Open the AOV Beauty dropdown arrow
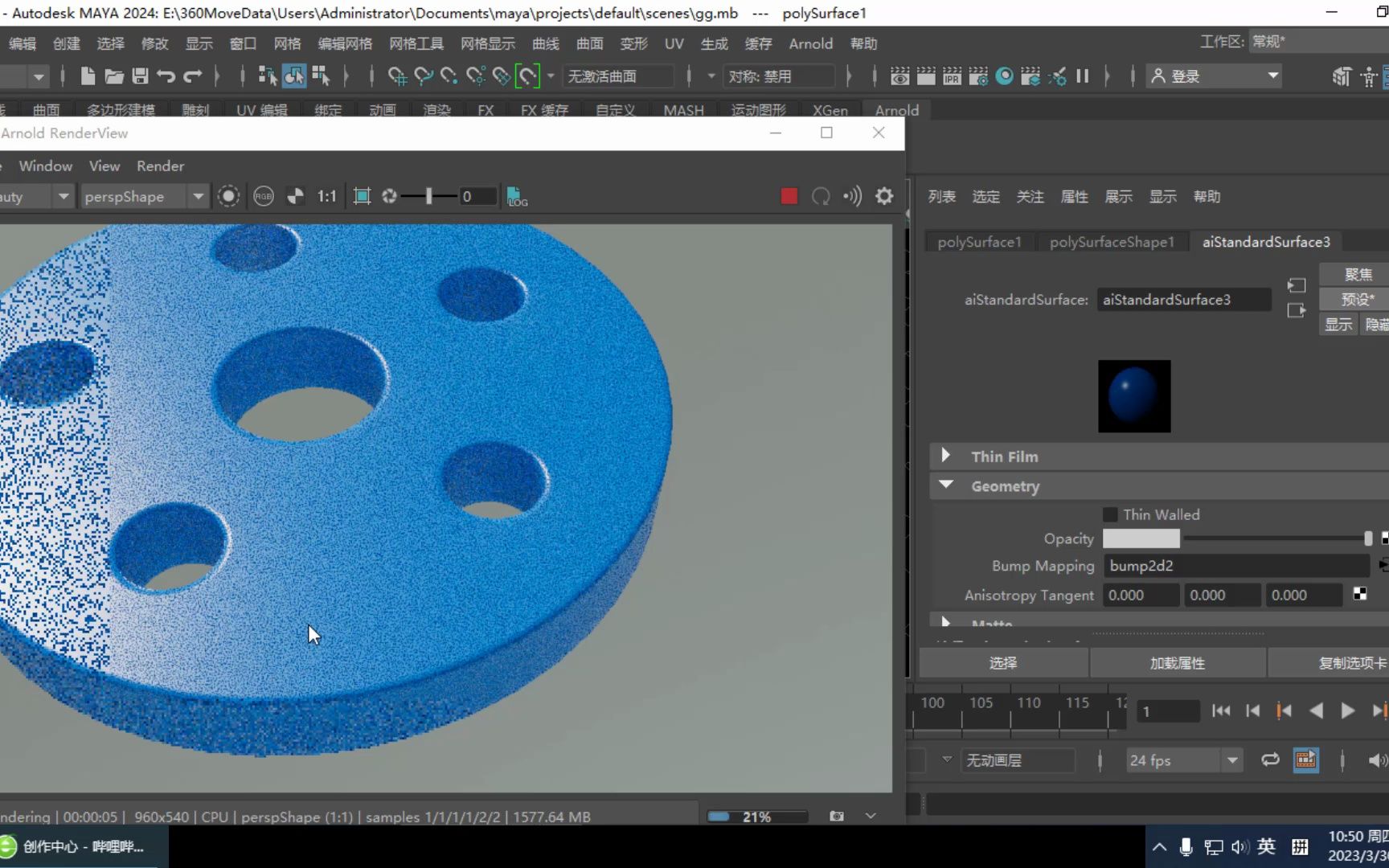The height and width of the screenshot is (868, 1389). coord(63,196)
